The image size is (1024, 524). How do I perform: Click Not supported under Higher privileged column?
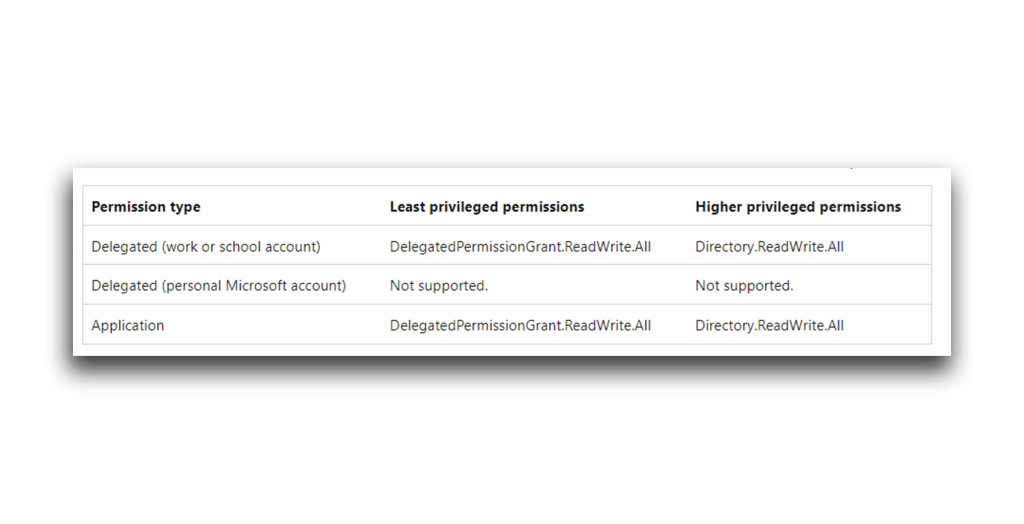click(x=744, y=286)
